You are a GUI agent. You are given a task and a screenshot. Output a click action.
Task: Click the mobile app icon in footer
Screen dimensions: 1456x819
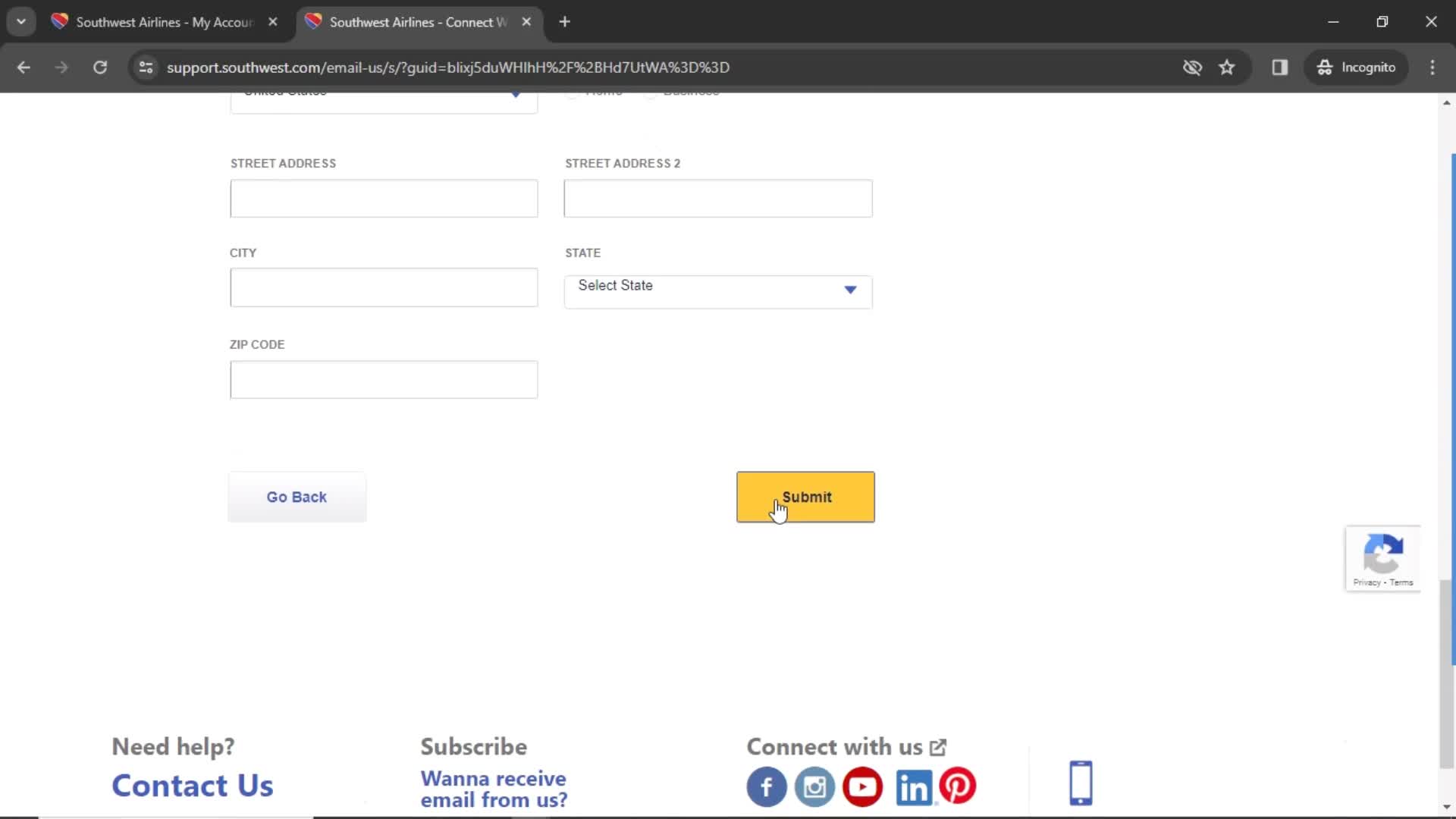(1080, 782)
